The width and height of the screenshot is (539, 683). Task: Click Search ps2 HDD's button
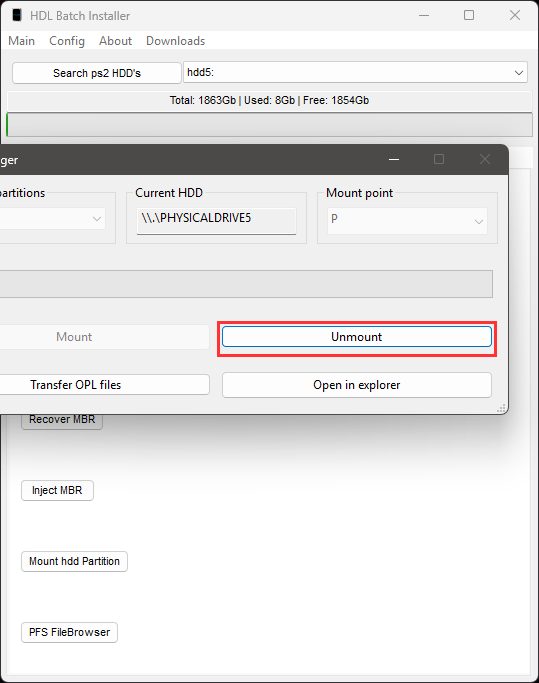pyautogui.click(x=97, y=73)
